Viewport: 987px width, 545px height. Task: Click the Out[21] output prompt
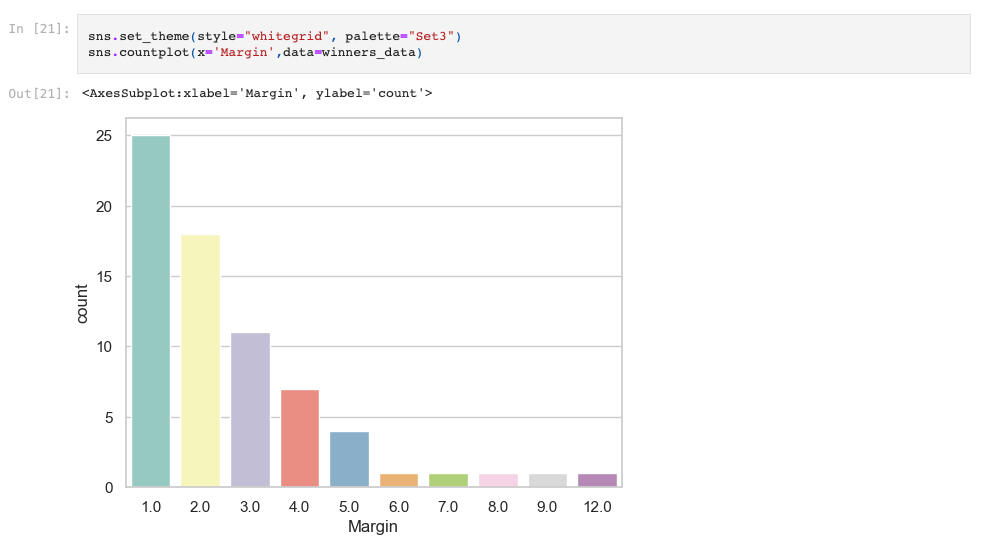(x=38, y=94)
